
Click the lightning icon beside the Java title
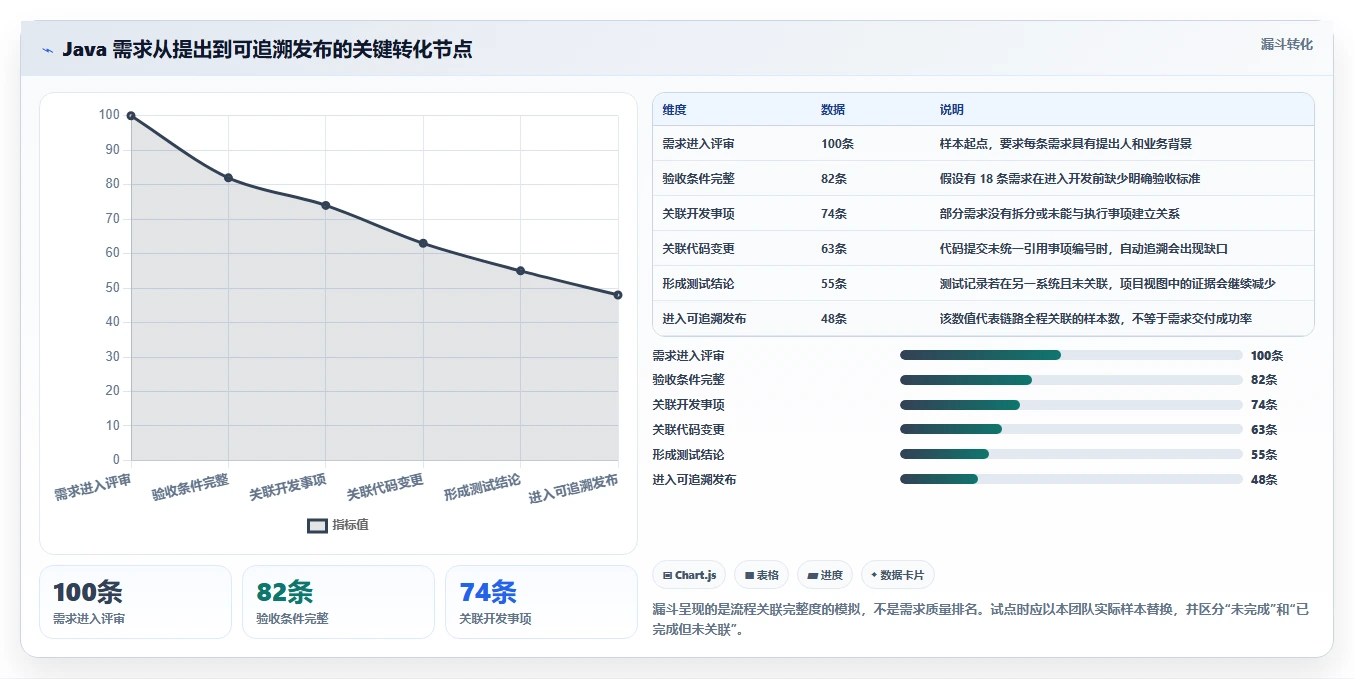pos(47,50)
